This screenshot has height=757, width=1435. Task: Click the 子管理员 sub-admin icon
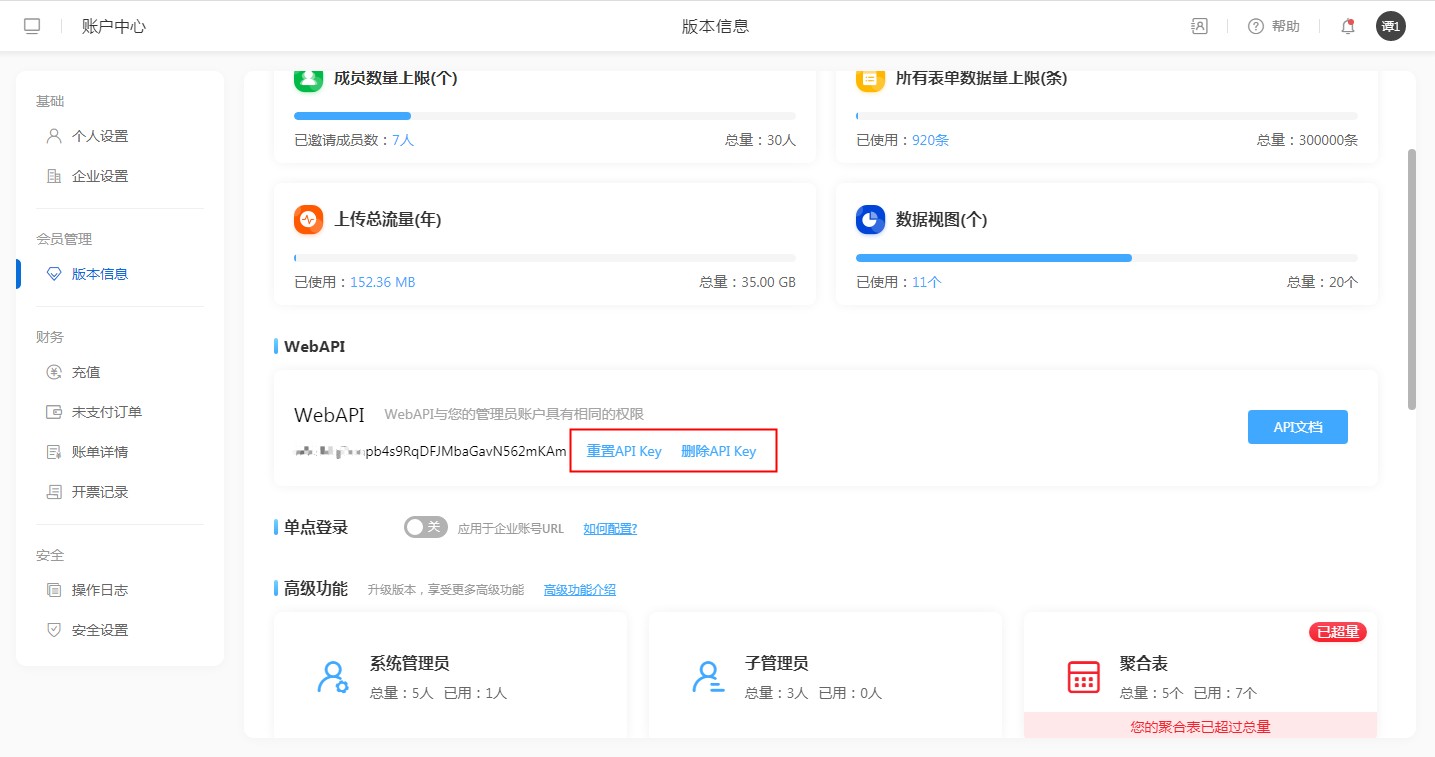point(707,677)
